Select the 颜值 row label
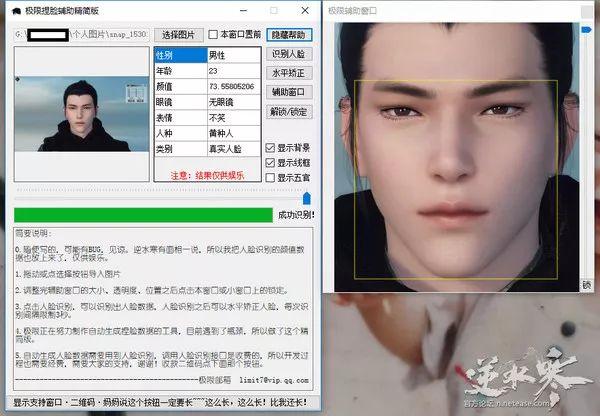Image resolution: width=600 pixels, height=416 pixels. coord(181,86)
